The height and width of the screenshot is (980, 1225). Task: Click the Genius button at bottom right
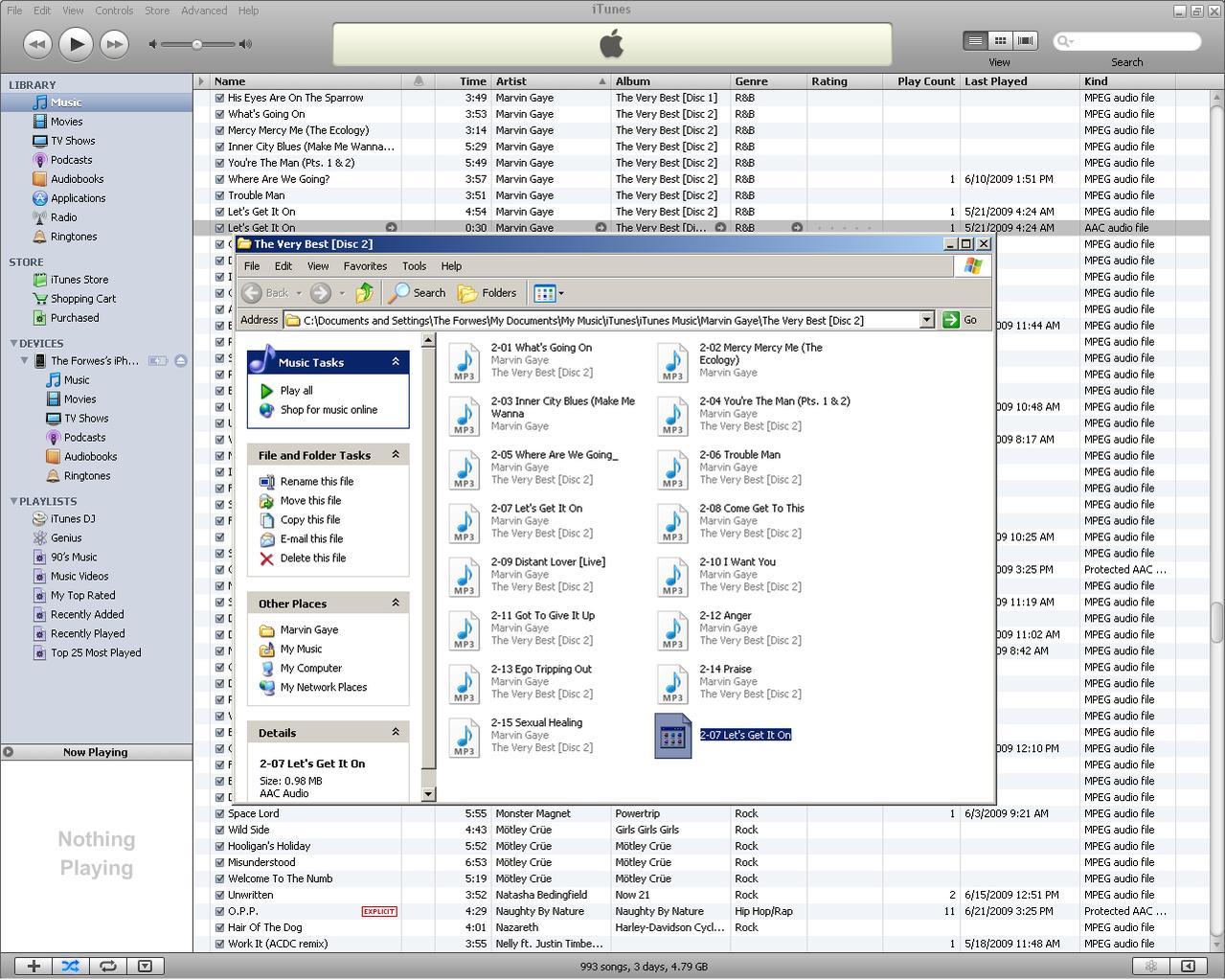1151,966
